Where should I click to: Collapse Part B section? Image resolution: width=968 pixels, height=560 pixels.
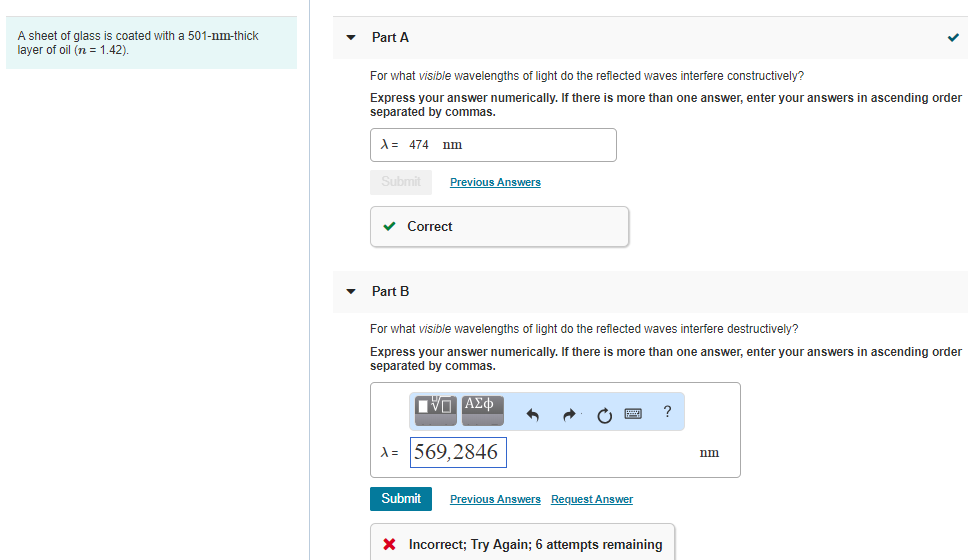pos(351,291)
